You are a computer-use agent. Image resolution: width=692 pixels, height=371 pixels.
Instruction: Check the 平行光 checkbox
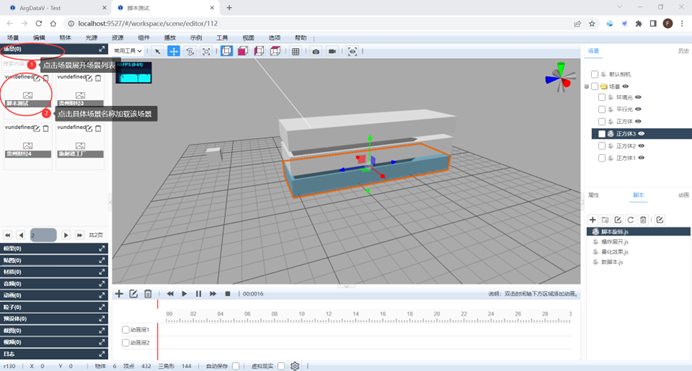tap(602, 109)
